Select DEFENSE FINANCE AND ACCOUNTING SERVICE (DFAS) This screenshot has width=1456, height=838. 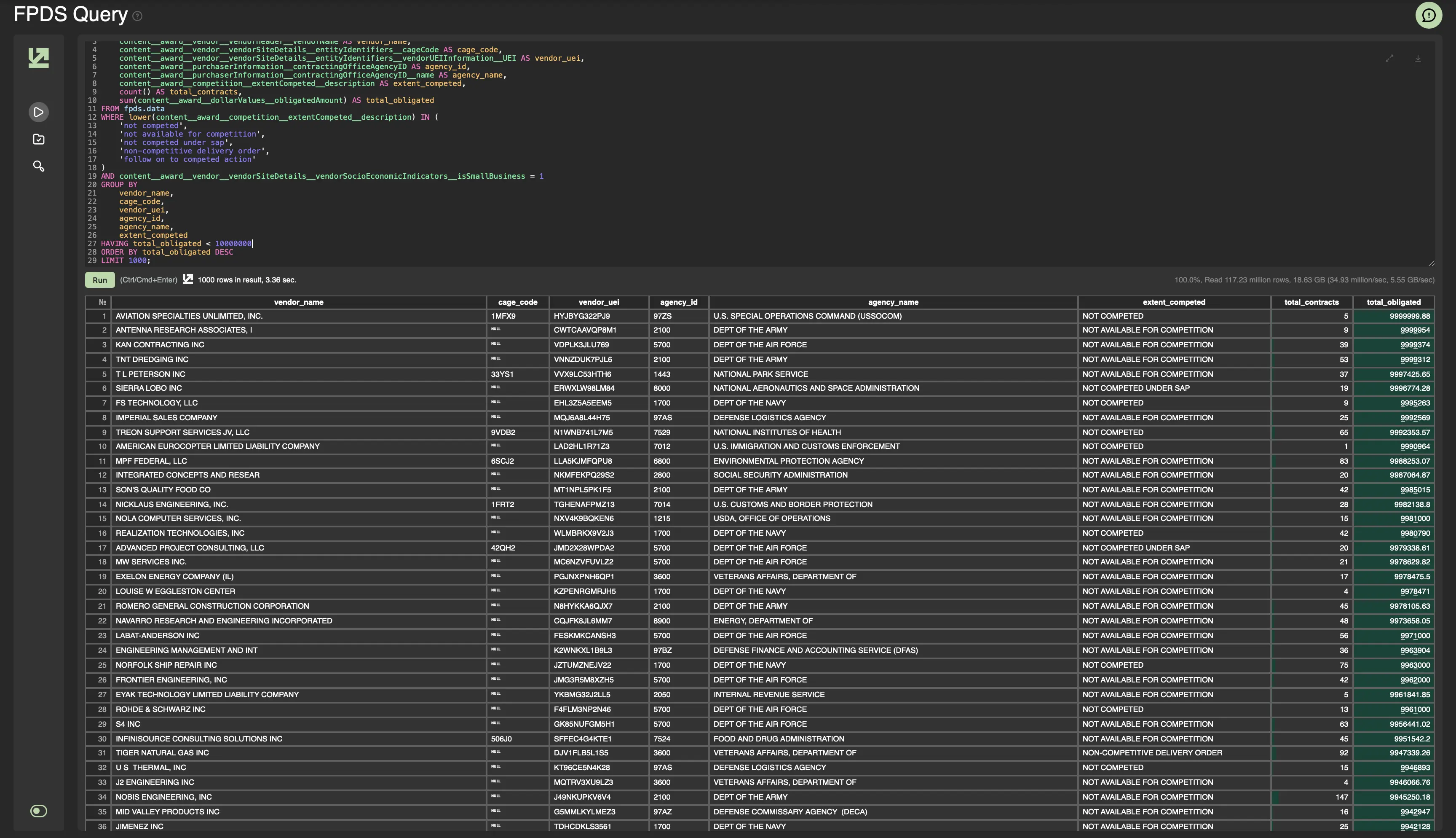point(893,650)
